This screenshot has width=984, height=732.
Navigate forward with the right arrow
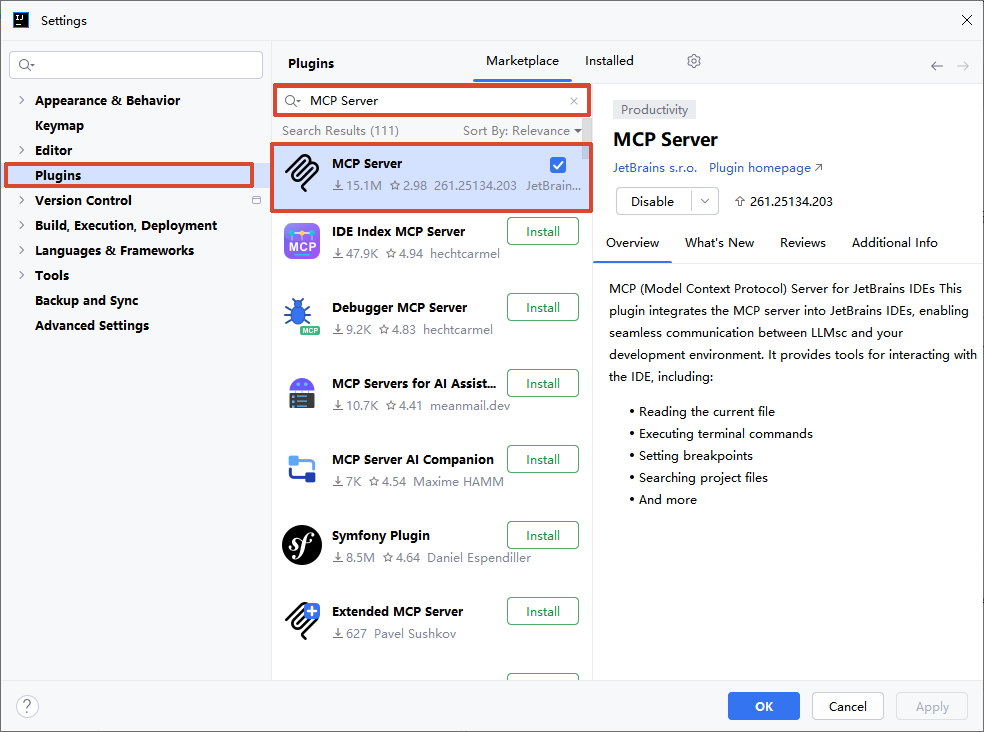(963, 66)
